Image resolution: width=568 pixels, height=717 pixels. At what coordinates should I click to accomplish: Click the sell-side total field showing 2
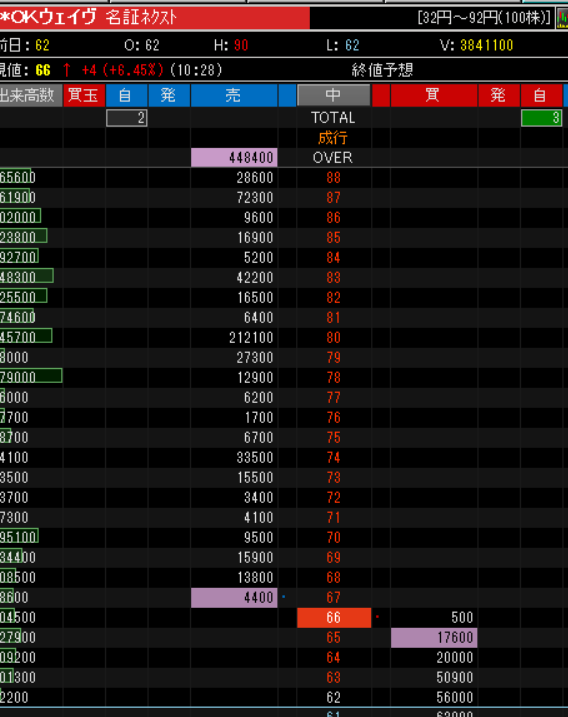[x=127, y=118]
